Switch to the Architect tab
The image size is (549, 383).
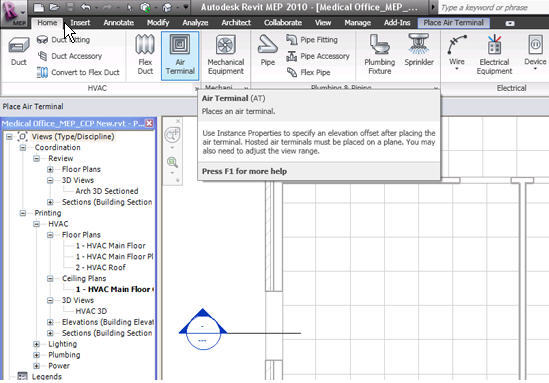[236, 23]
